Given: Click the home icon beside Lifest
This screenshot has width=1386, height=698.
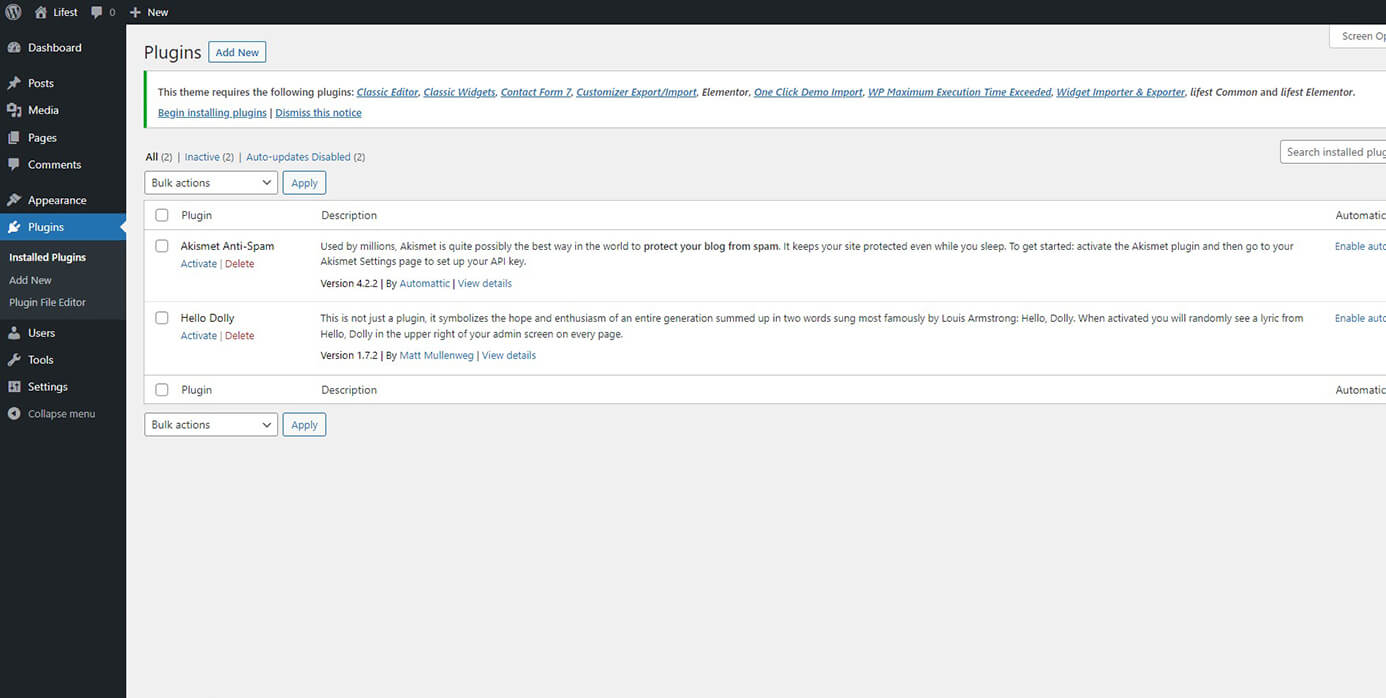Looking at the screenshot, I should click(x=40, y=12).
